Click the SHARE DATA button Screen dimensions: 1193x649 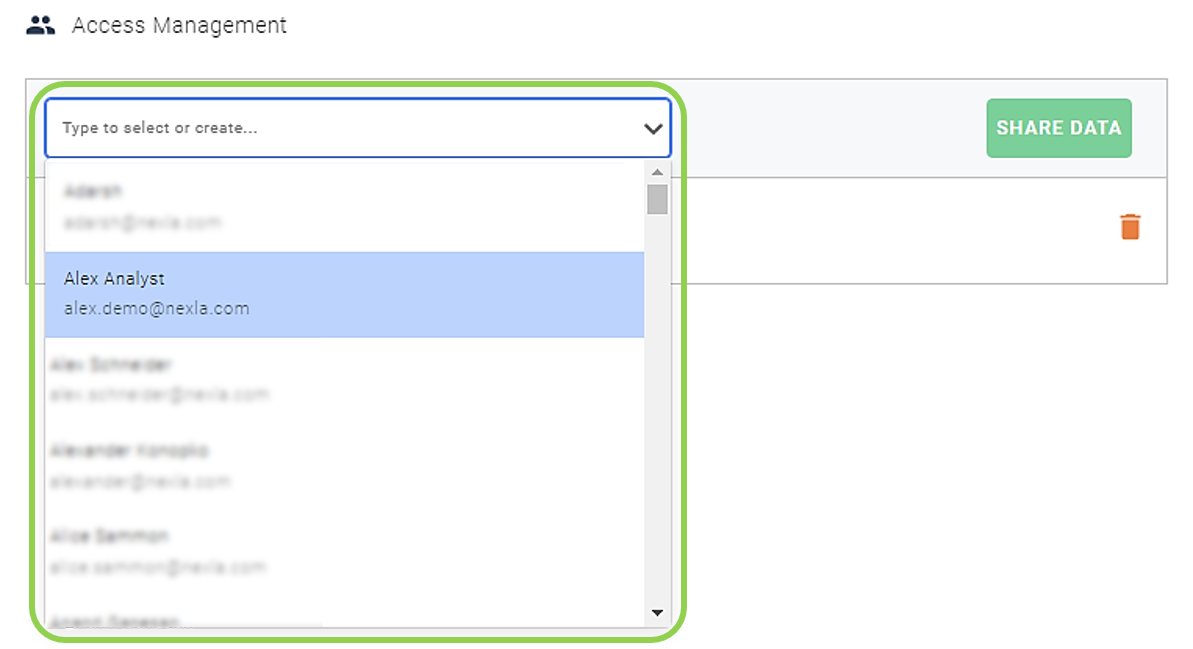pos(1058,128)
